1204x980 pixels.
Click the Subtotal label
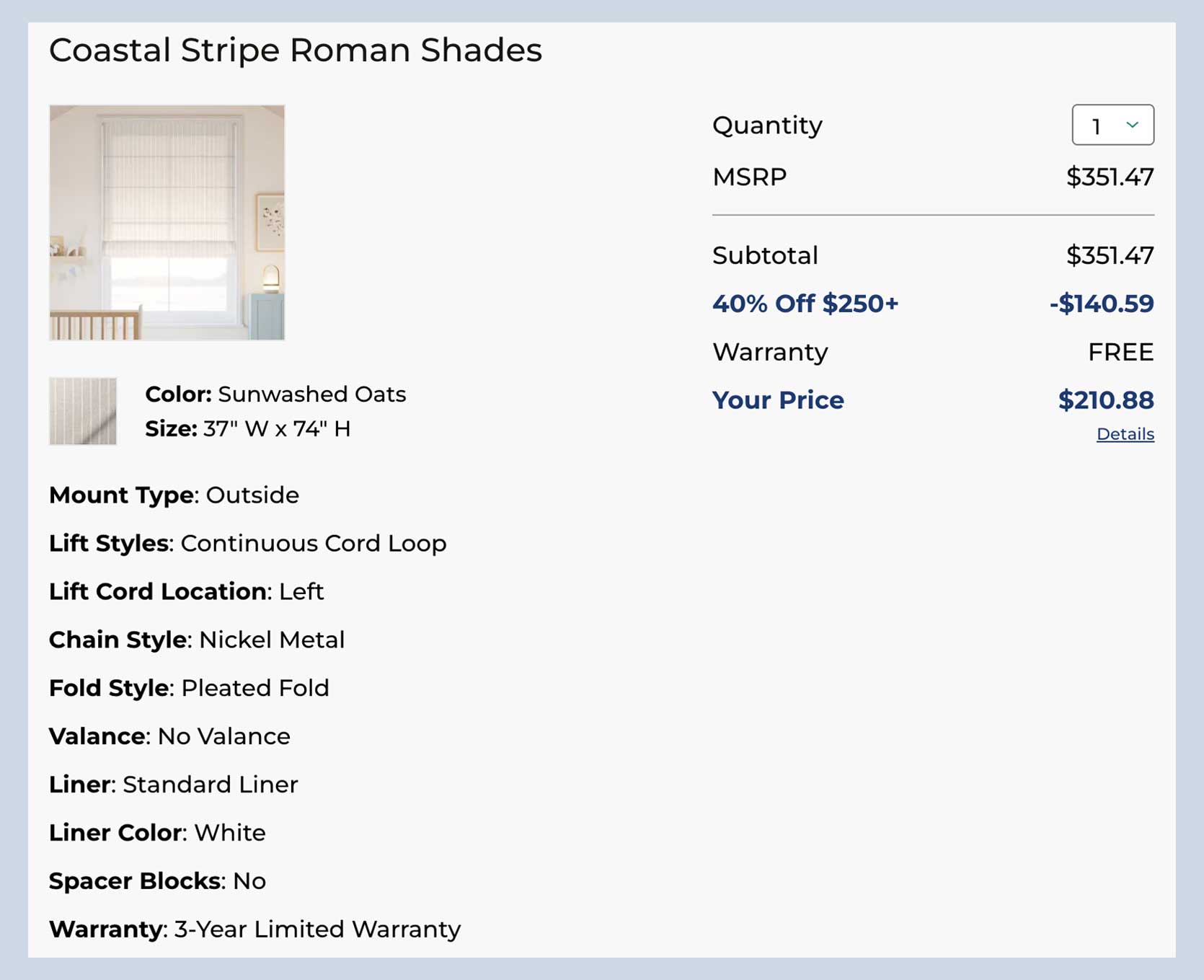point(765,256)
